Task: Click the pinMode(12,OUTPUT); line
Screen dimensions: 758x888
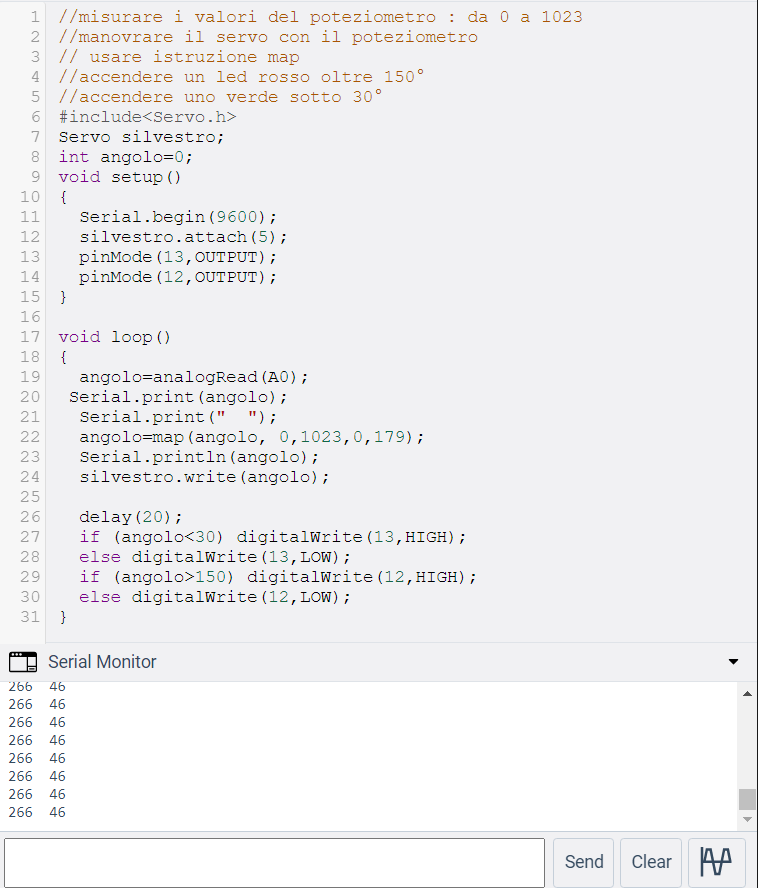Action: tap(178, 277)
